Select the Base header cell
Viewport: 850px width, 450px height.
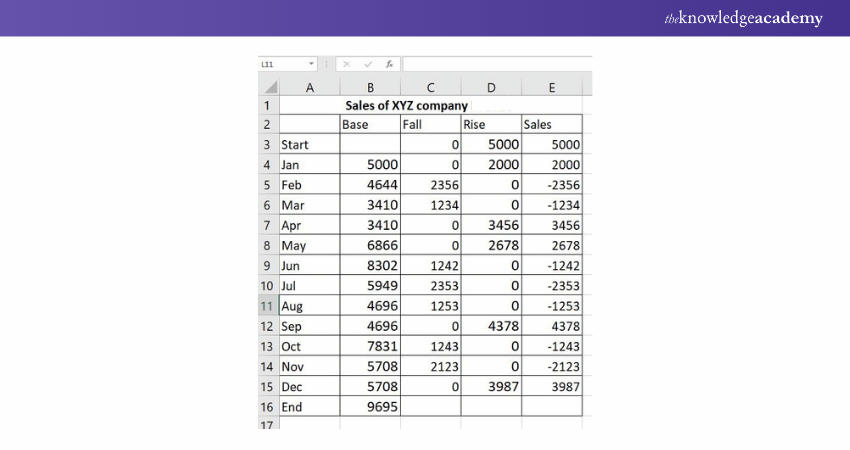(x=370, y=125)
